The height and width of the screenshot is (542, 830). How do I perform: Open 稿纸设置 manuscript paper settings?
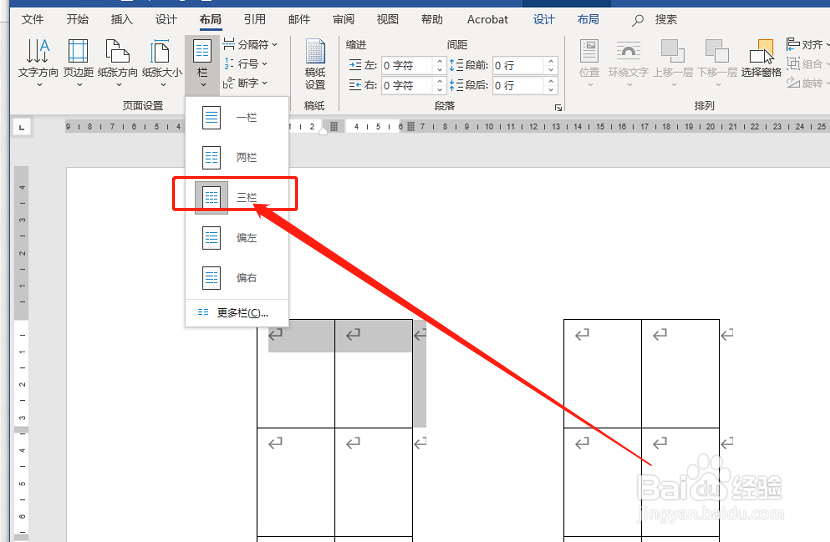coord(315,65)
